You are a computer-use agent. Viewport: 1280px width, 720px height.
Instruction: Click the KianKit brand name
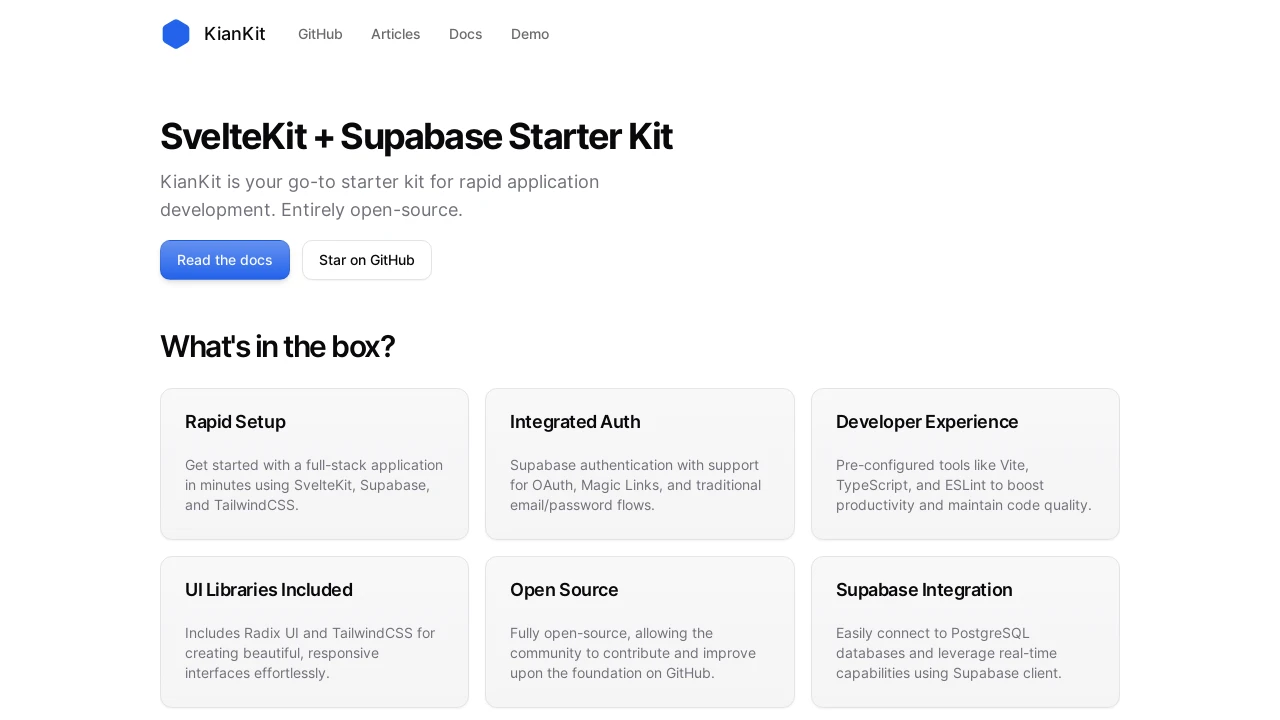pos(235,34)
